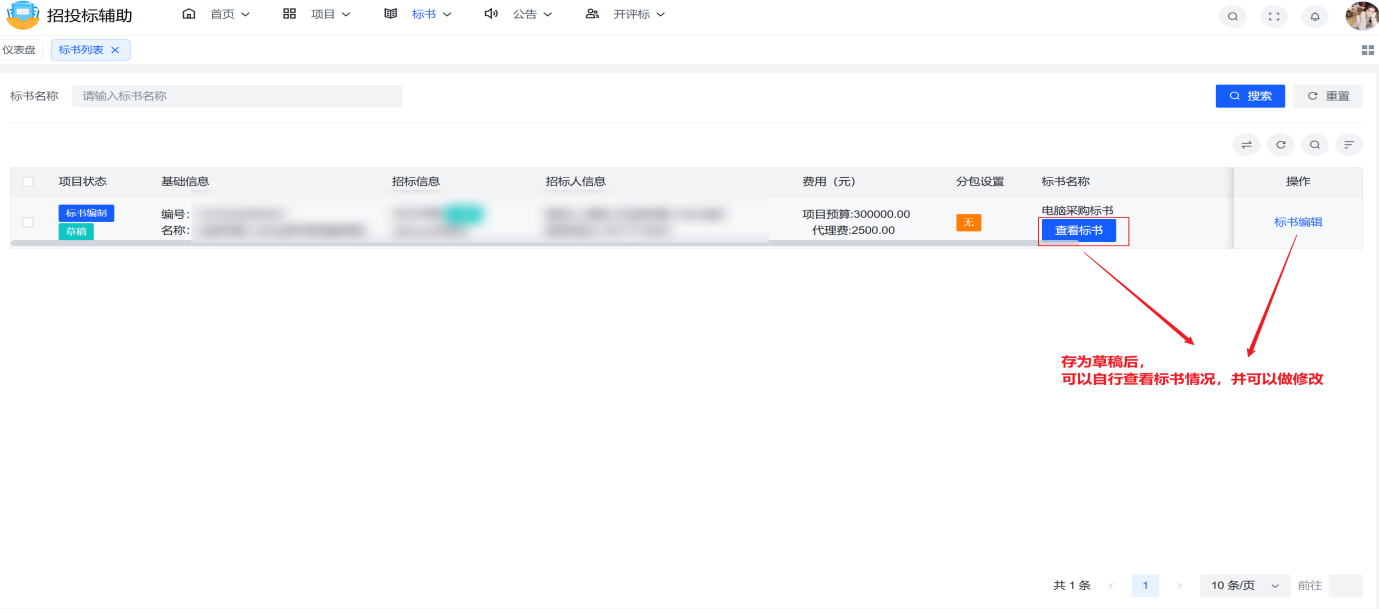Viewport: 1379px width, 609px height.
Task: Expand the 首页 dropdown menu
Action: (x=217, y=14)
